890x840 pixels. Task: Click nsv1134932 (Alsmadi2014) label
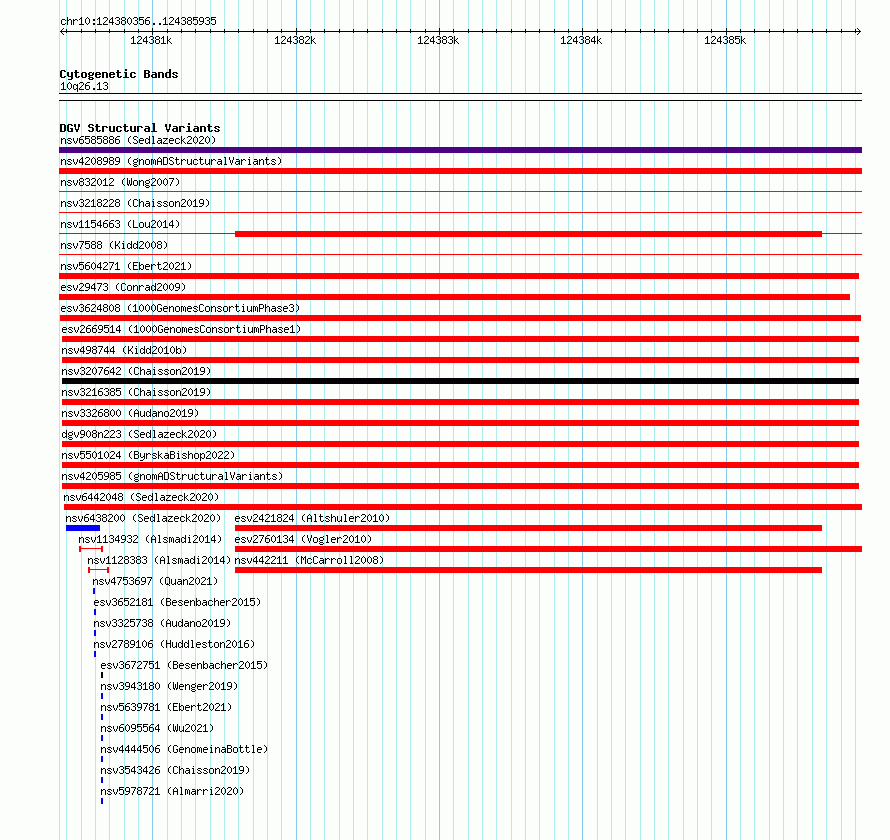point(150,539)
